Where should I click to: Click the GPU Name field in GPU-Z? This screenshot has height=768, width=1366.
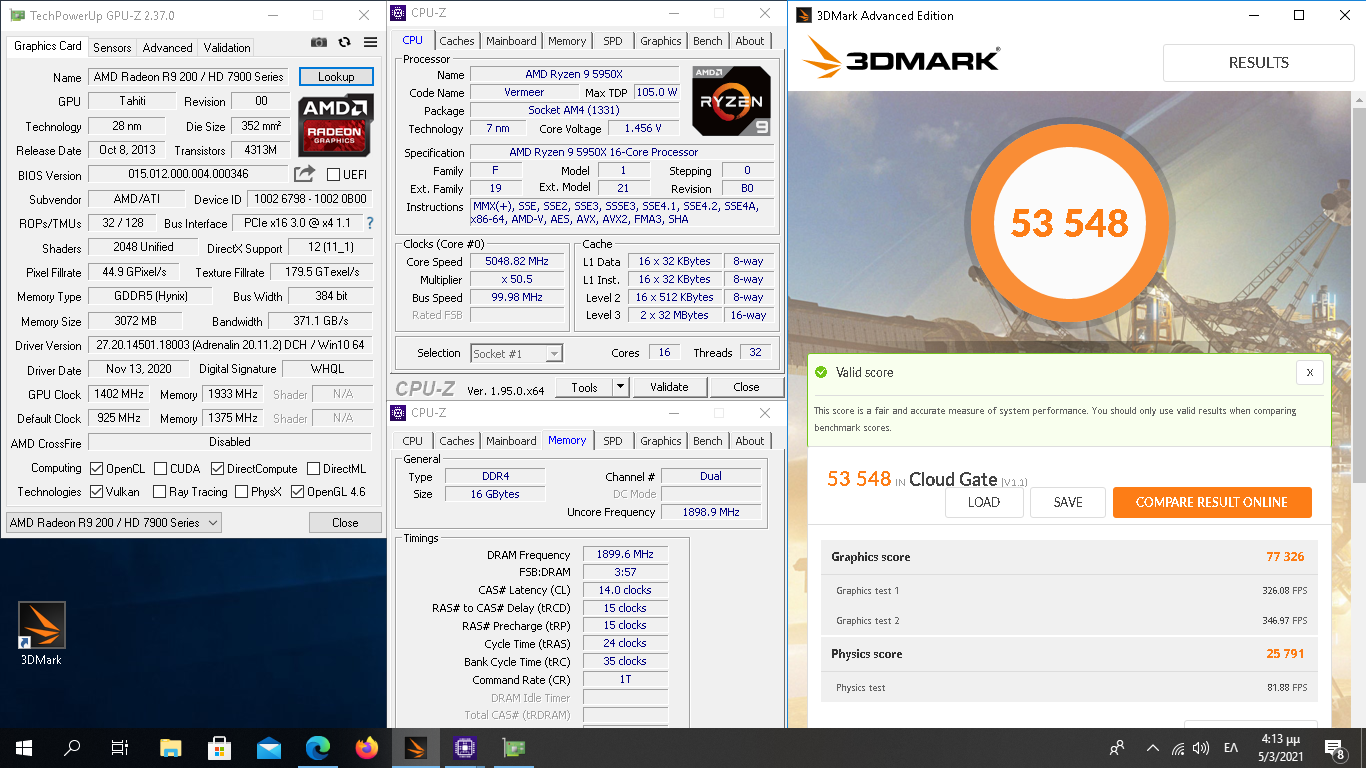tap(189, 77)
